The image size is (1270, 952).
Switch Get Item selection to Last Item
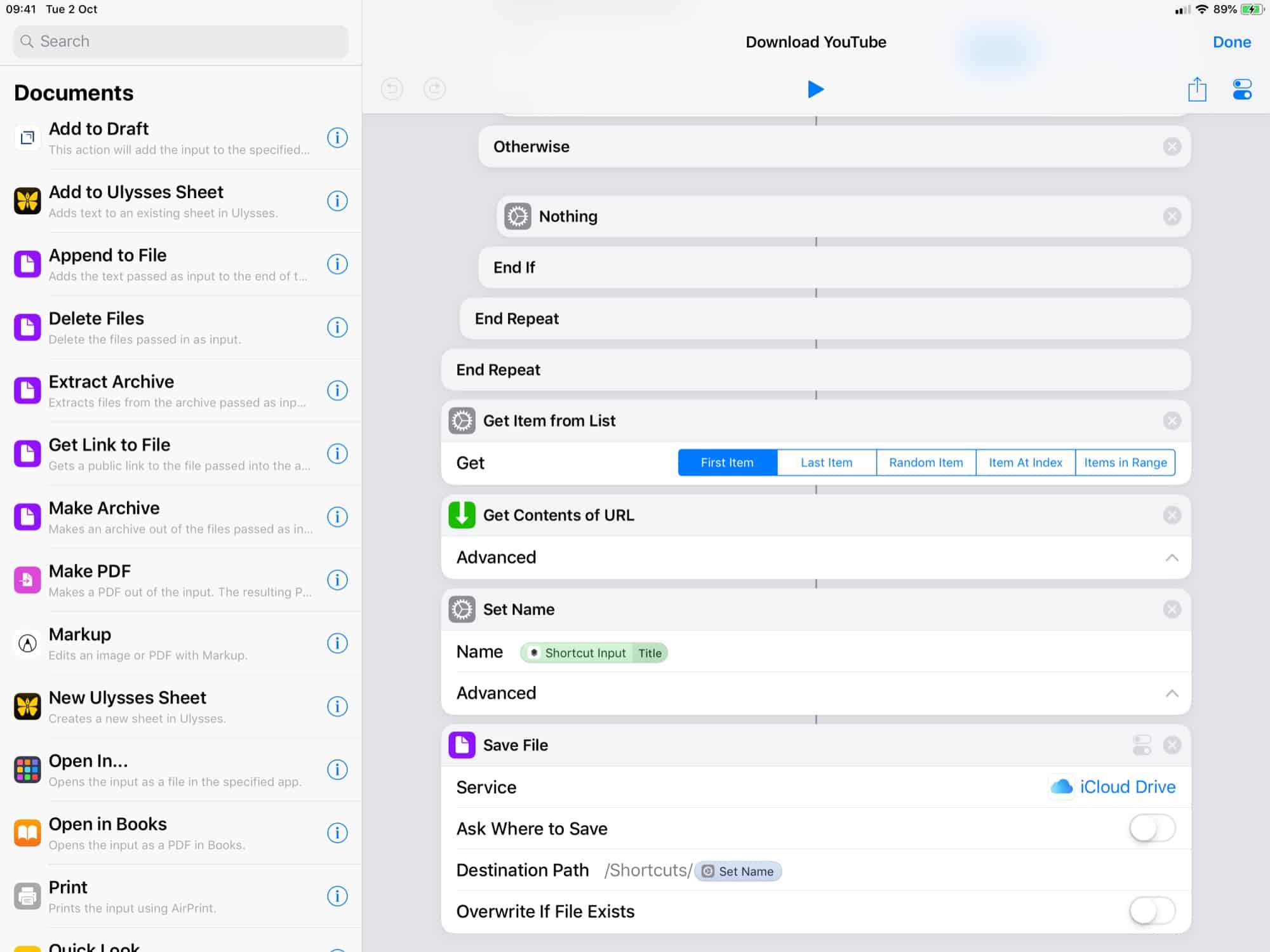pos(826,462)
